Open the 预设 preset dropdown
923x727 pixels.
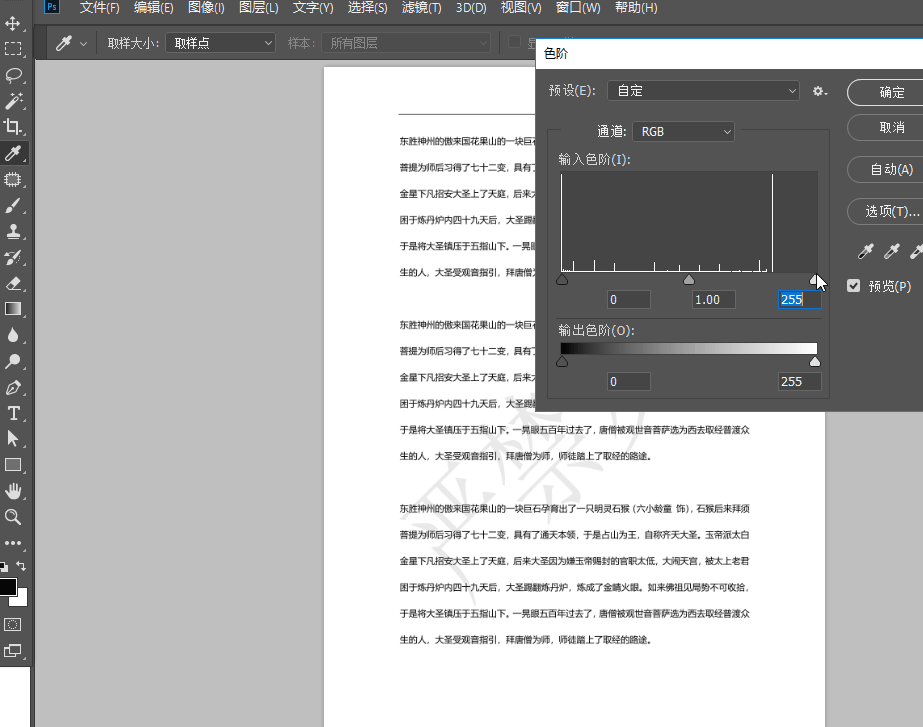pos(702,91)
